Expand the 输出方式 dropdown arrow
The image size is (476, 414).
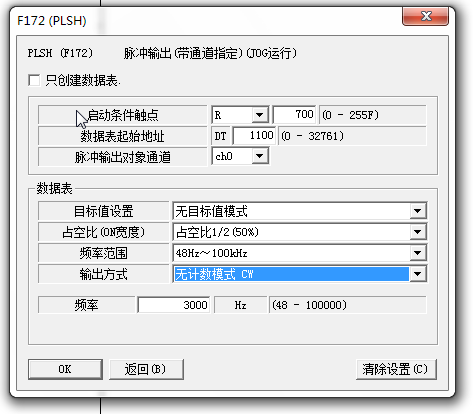coord(417,274)
